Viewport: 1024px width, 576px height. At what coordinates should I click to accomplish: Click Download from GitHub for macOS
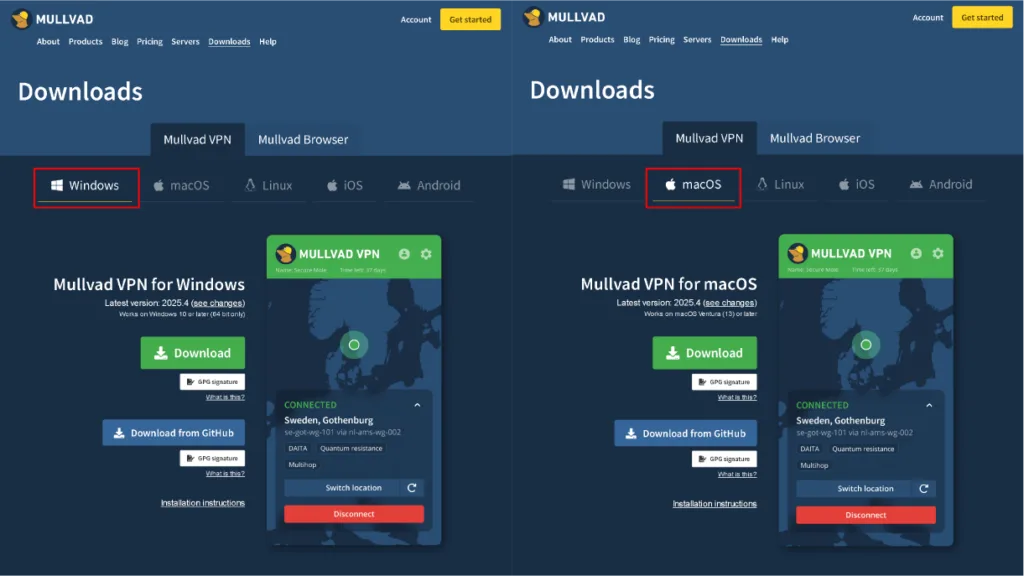(686, 434)
